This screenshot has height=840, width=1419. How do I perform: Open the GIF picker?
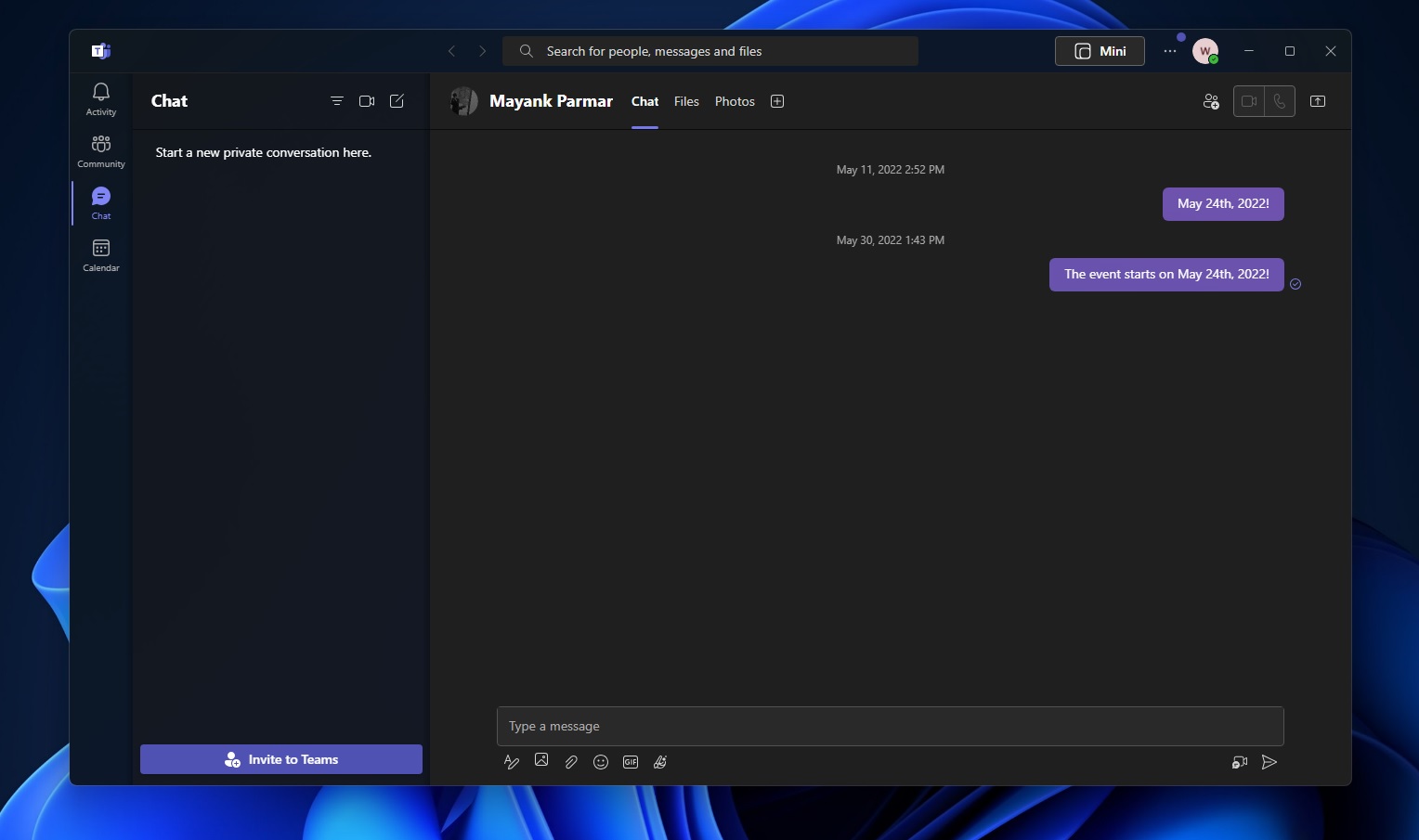pos(631,762)
